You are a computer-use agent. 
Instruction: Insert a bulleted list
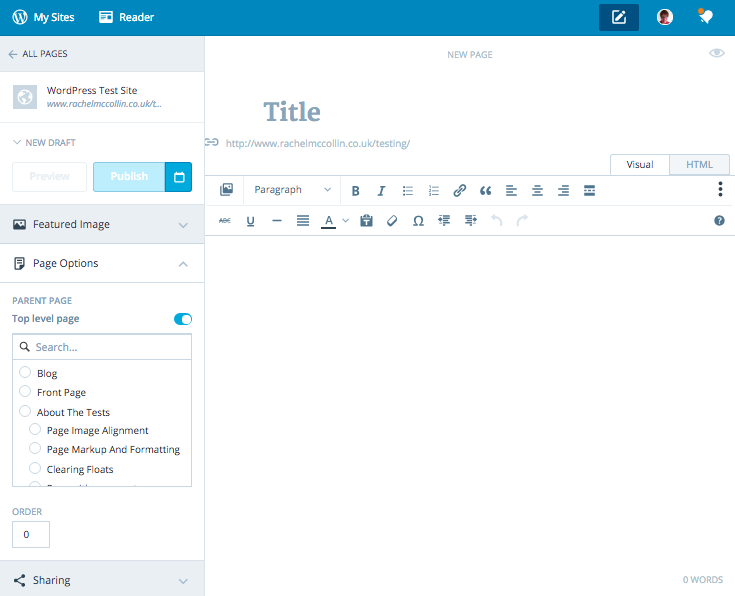coord(408,191)
